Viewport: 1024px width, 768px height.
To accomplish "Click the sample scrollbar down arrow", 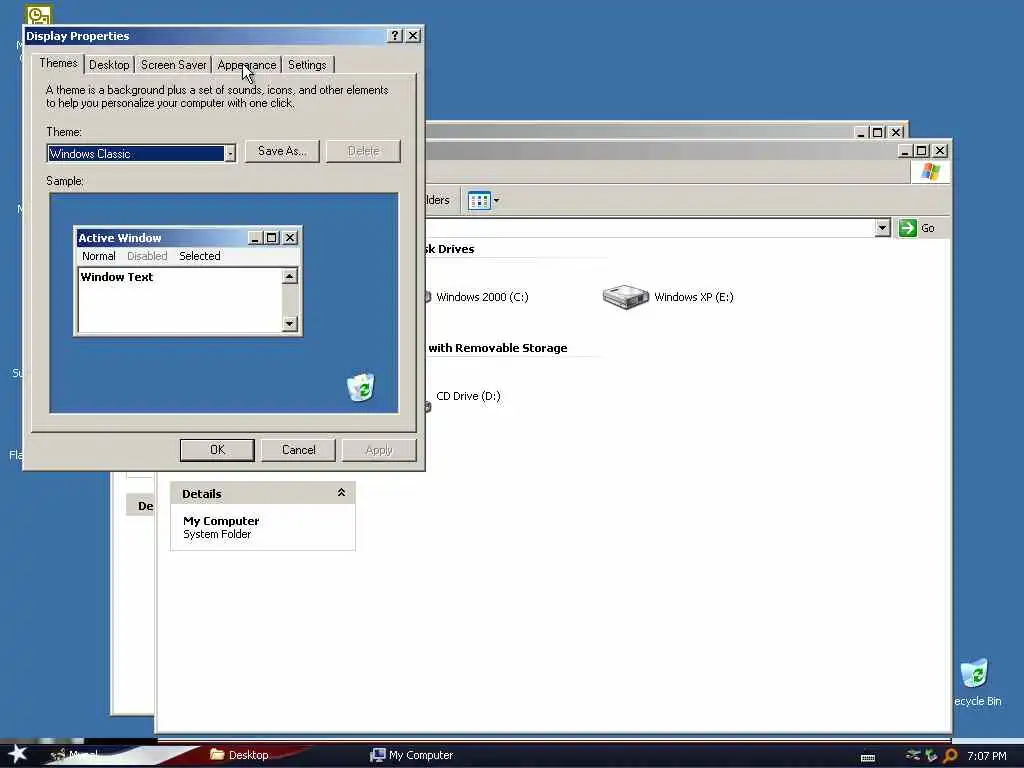I will [289, 323].
